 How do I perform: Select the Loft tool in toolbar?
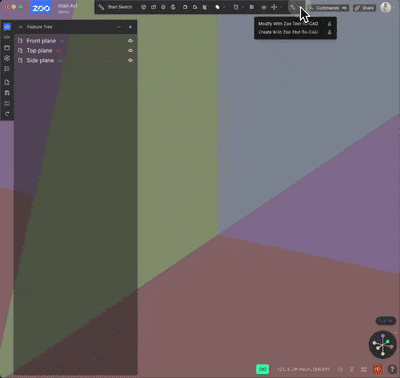point(163,7)
